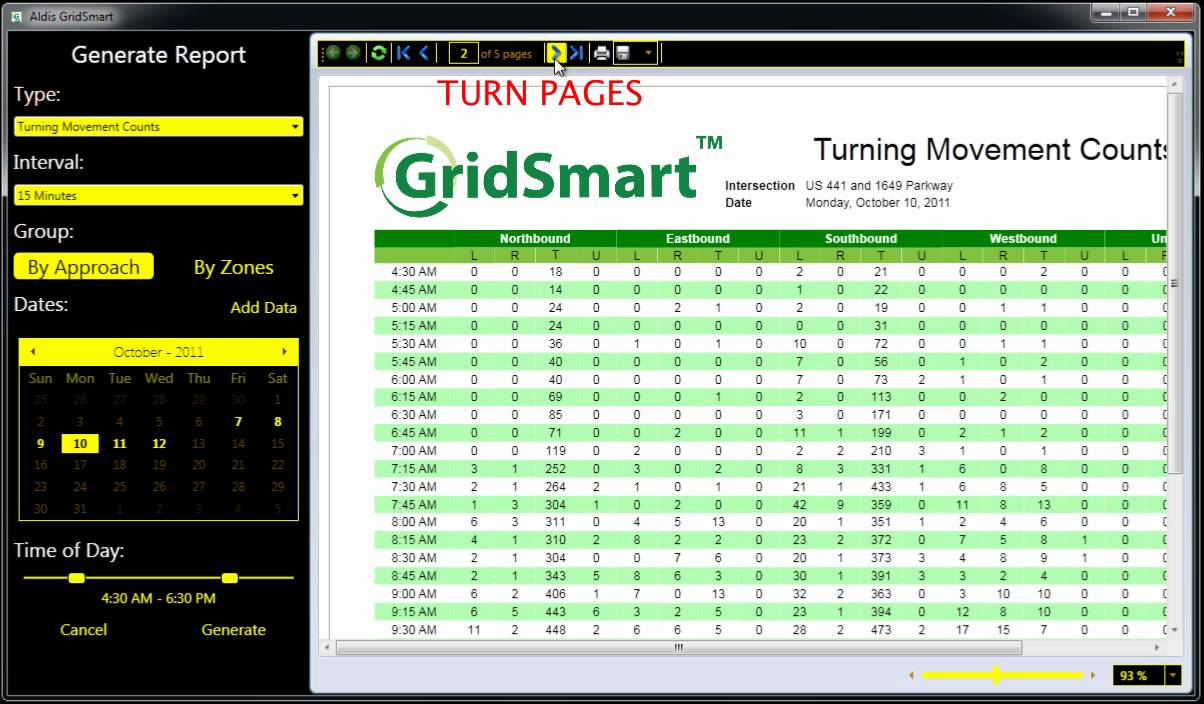The width and height of the screenshot is (1204, 704).
Task: Click the horizontal scrollbar right arrow
Action: point(1157,647)
